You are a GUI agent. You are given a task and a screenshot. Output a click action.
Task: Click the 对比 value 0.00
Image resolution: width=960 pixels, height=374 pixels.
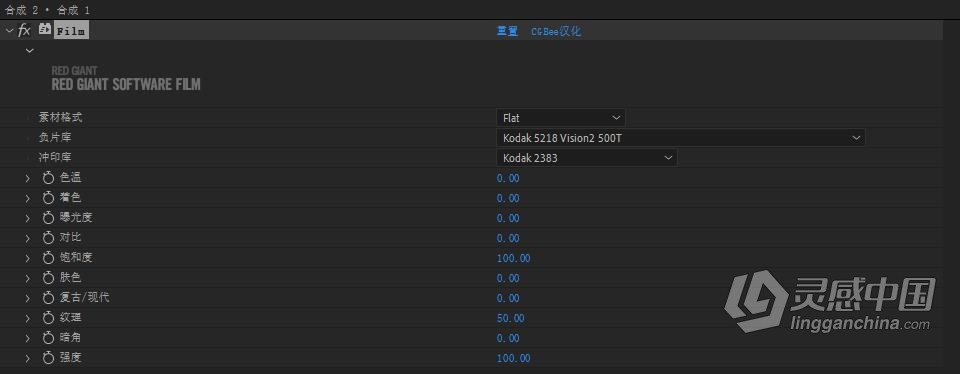508,238
